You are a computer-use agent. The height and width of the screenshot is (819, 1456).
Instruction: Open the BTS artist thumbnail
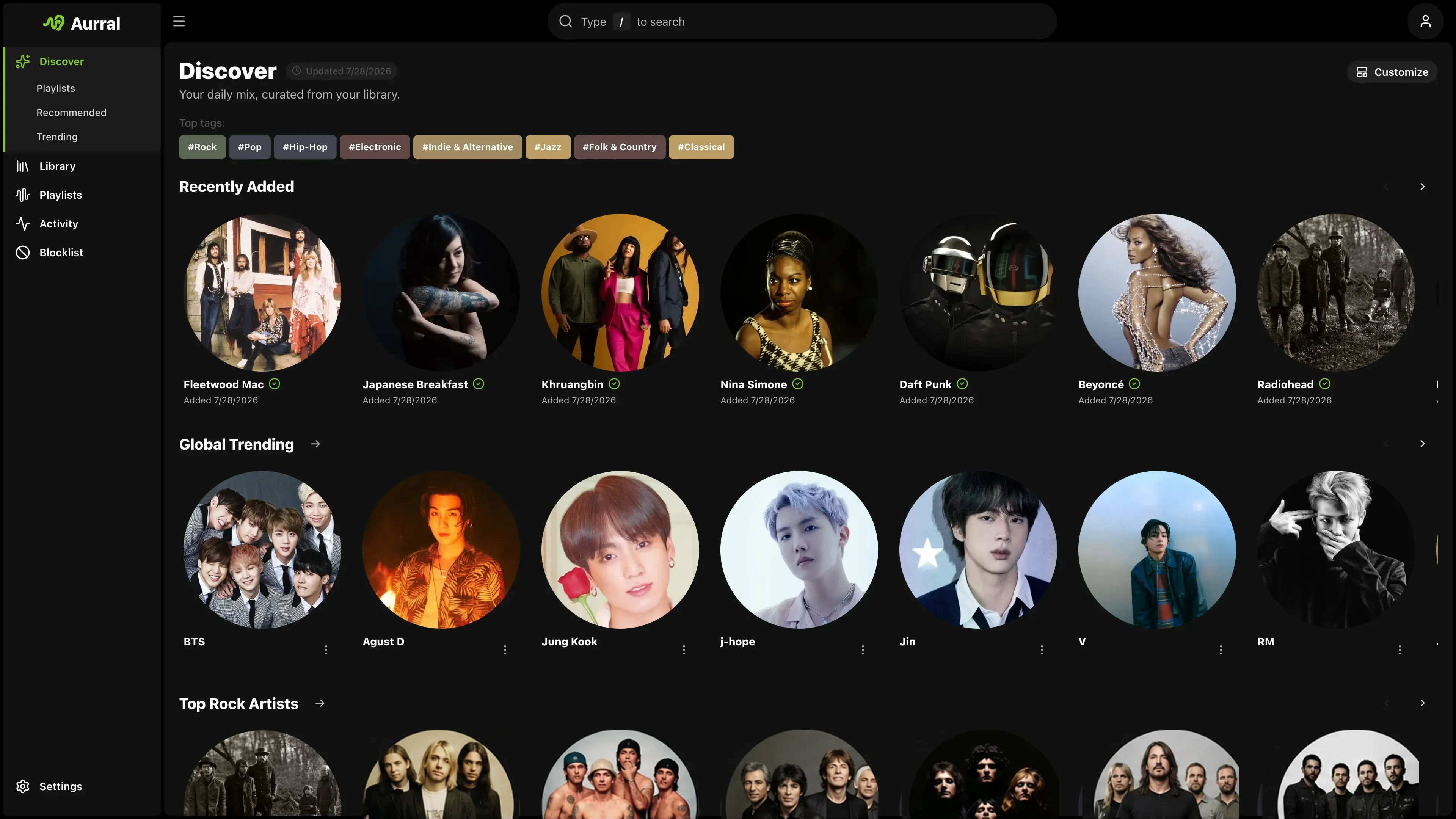[x=262, y=549]
